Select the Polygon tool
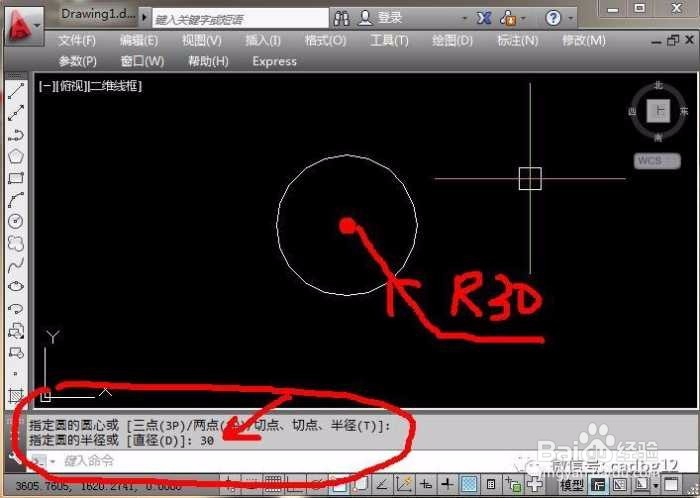Image resolution: width=700 pixels, height=498 pixels. coord(16,156)
